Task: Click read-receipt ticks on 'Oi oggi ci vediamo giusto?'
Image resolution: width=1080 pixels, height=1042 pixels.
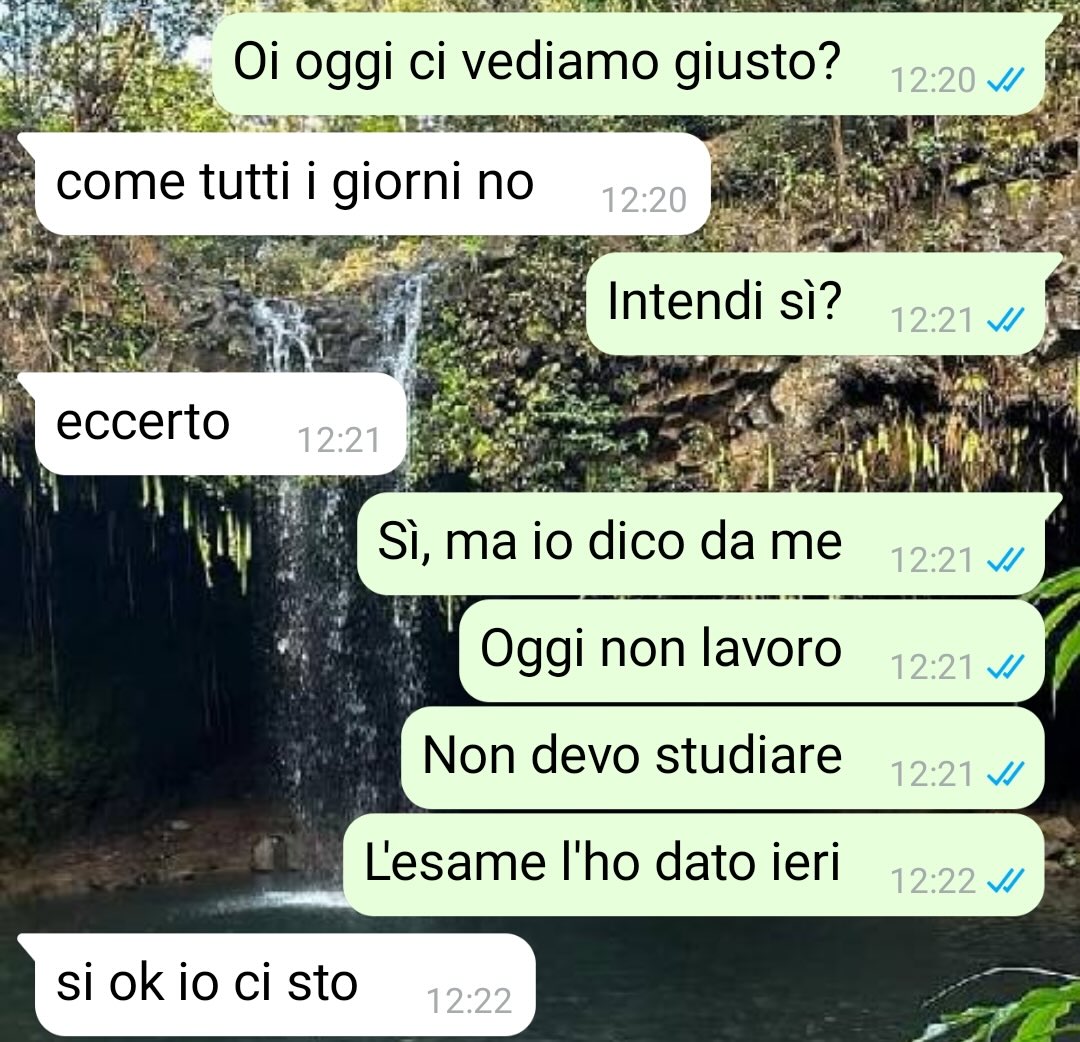Action: coord(1006,81)
